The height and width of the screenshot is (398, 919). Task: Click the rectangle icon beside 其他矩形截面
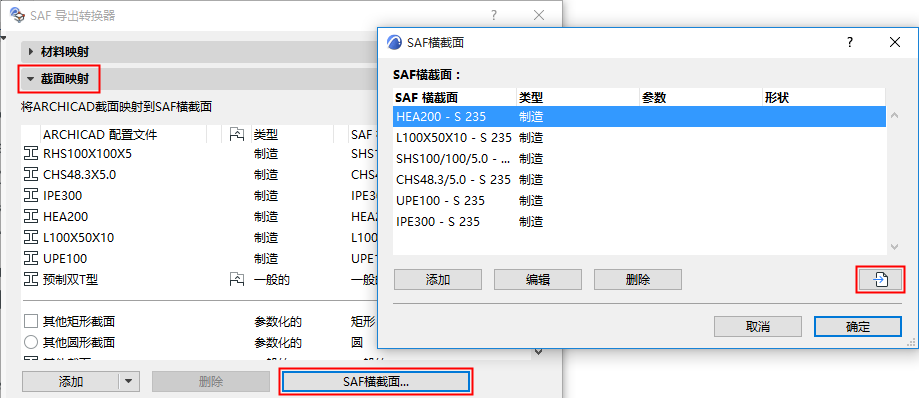30,321
